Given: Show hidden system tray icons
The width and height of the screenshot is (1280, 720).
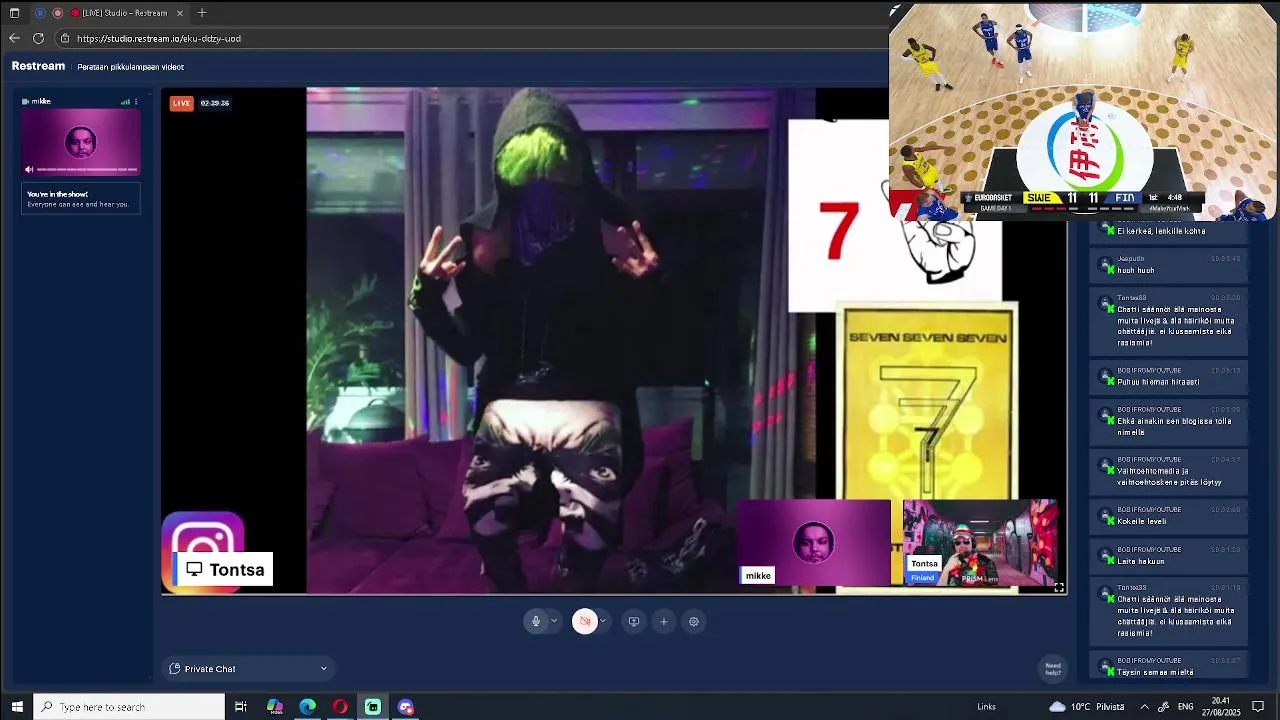Looking at the screenshot, I should click(1144, 707).
